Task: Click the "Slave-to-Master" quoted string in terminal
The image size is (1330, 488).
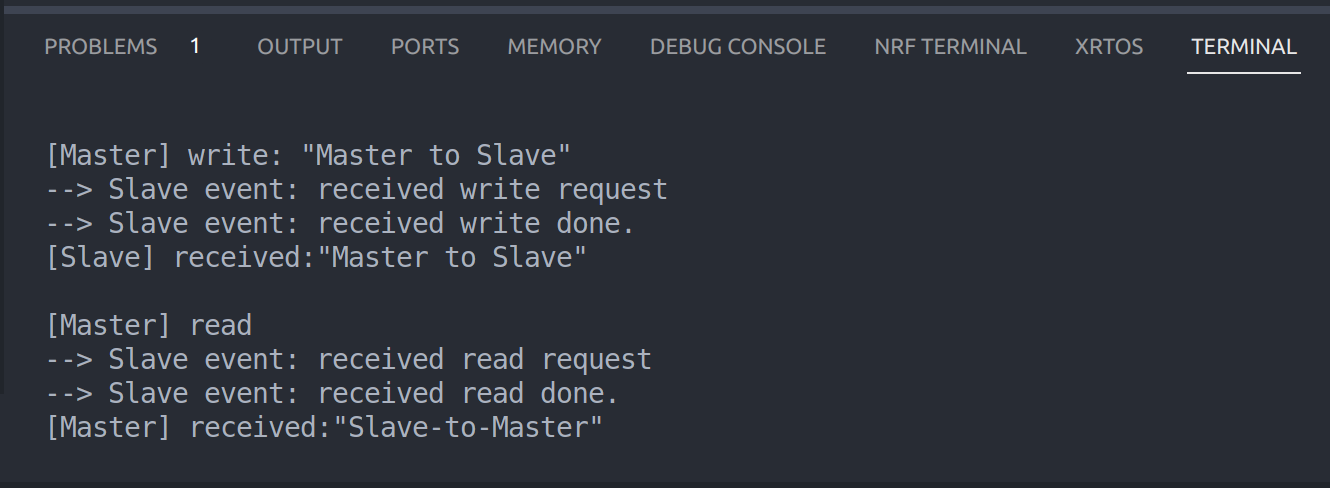Action: coord(468,428)
